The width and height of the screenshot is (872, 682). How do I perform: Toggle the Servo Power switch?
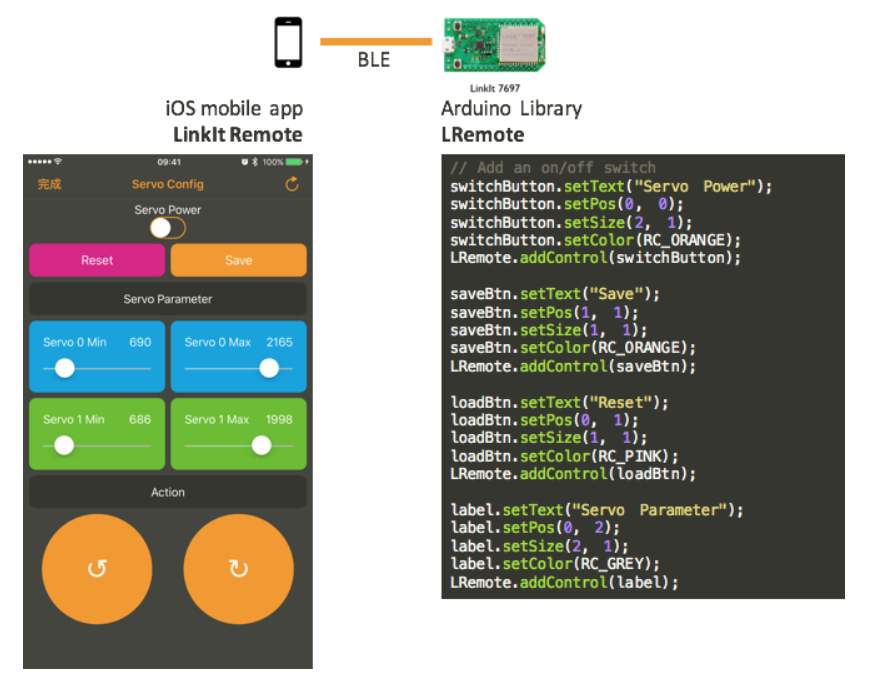[x=167, y=228]
